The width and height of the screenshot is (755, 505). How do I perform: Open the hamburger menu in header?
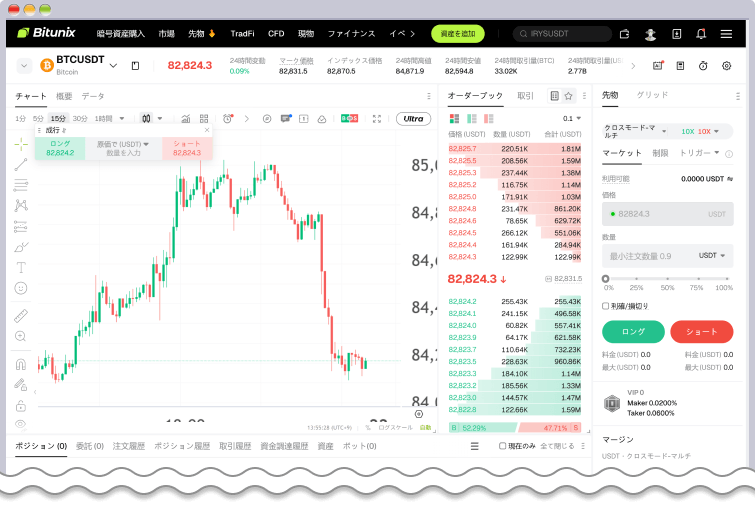(726, 34)
